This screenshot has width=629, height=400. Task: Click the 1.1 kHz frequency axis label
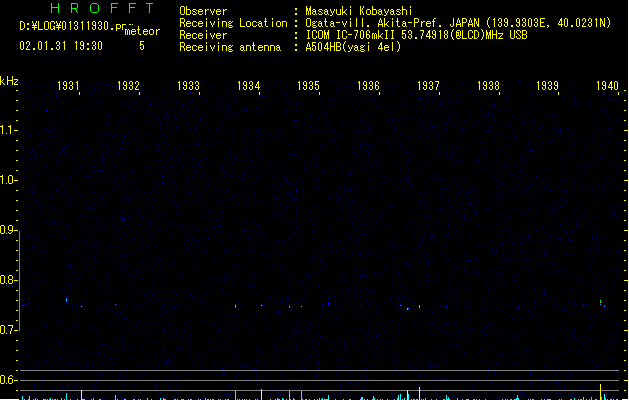(x=8, y=130)
